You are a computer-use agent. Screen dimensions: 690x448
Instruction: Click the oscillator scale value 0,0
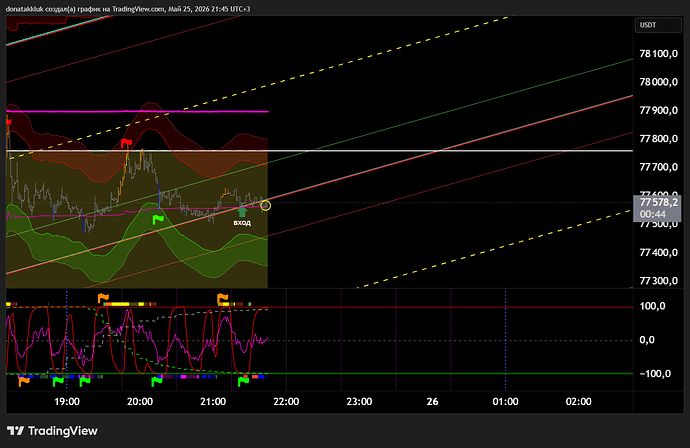pyautogui.click(x=647, y=340)
